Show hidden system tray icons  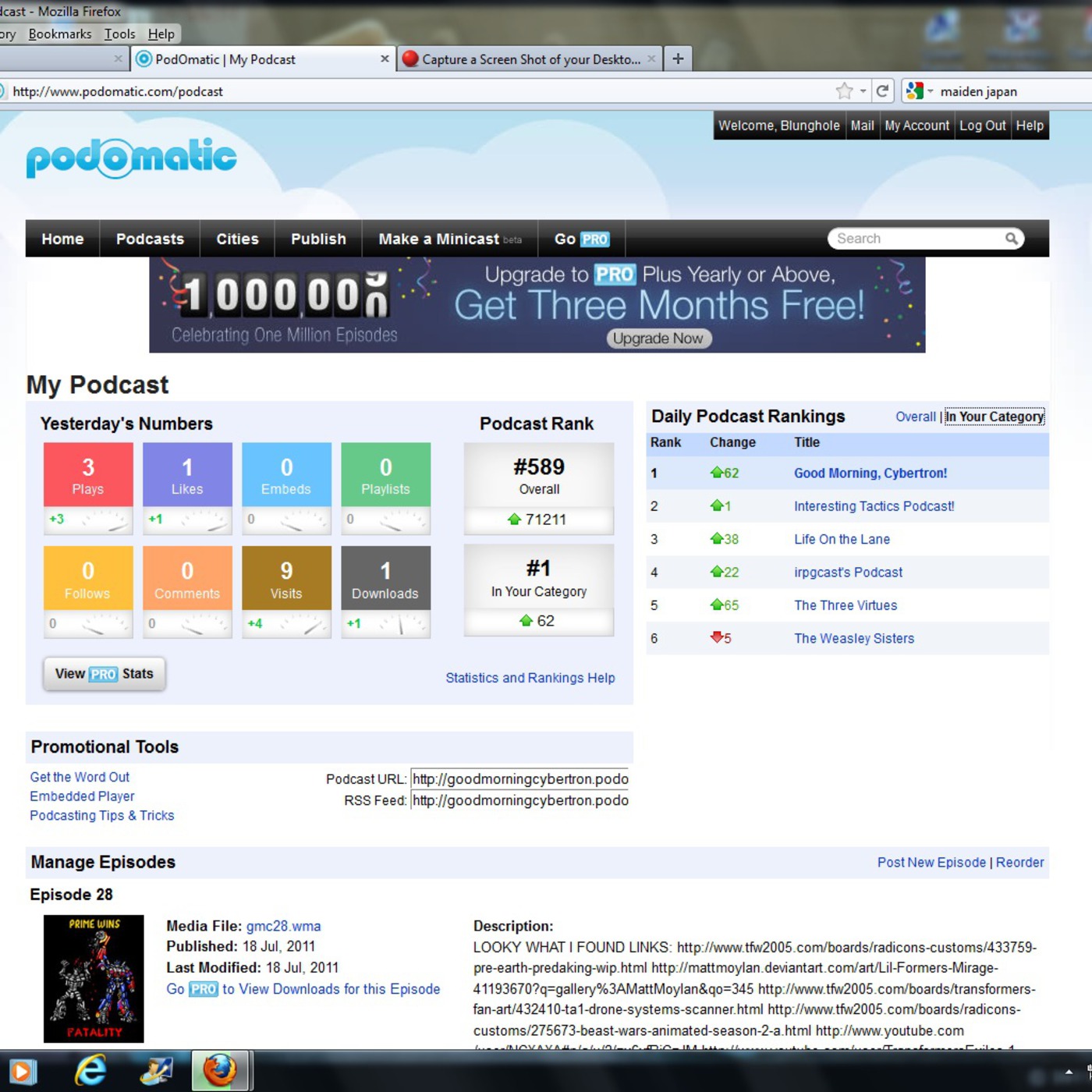pos(1069,1072)
